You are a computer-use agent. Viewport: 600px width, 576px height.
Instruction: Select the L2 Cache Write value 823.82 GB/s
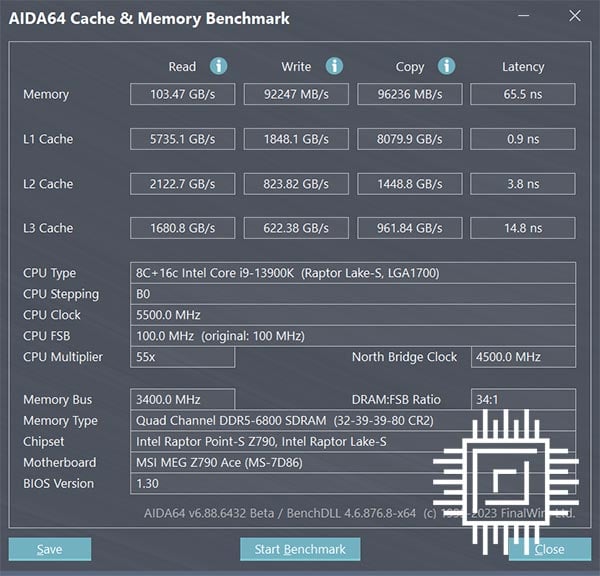(296, 184)
